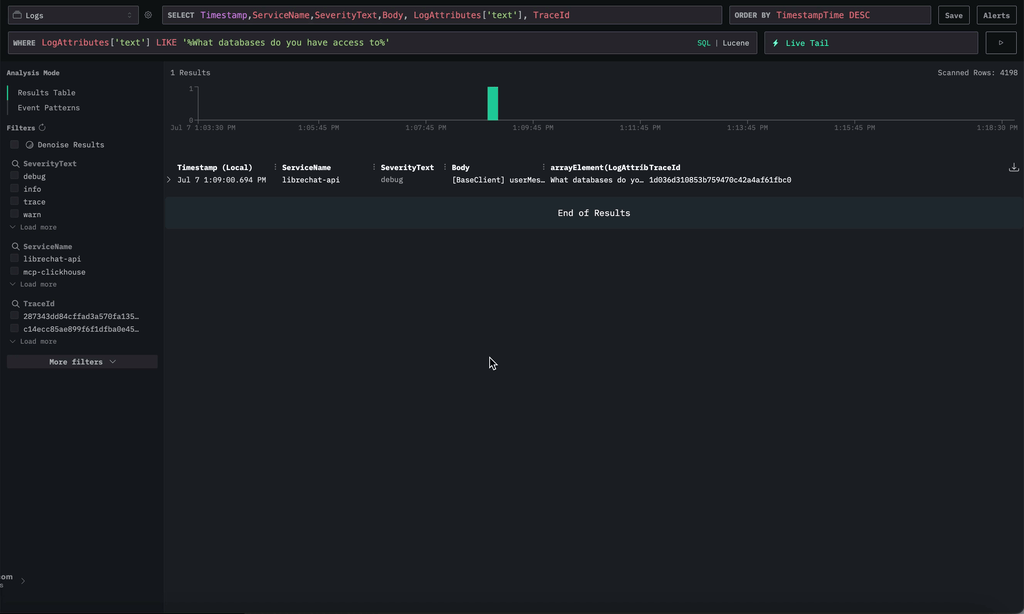Open the Alerts button
1024x614 pixels.
[x=996, y=15]
